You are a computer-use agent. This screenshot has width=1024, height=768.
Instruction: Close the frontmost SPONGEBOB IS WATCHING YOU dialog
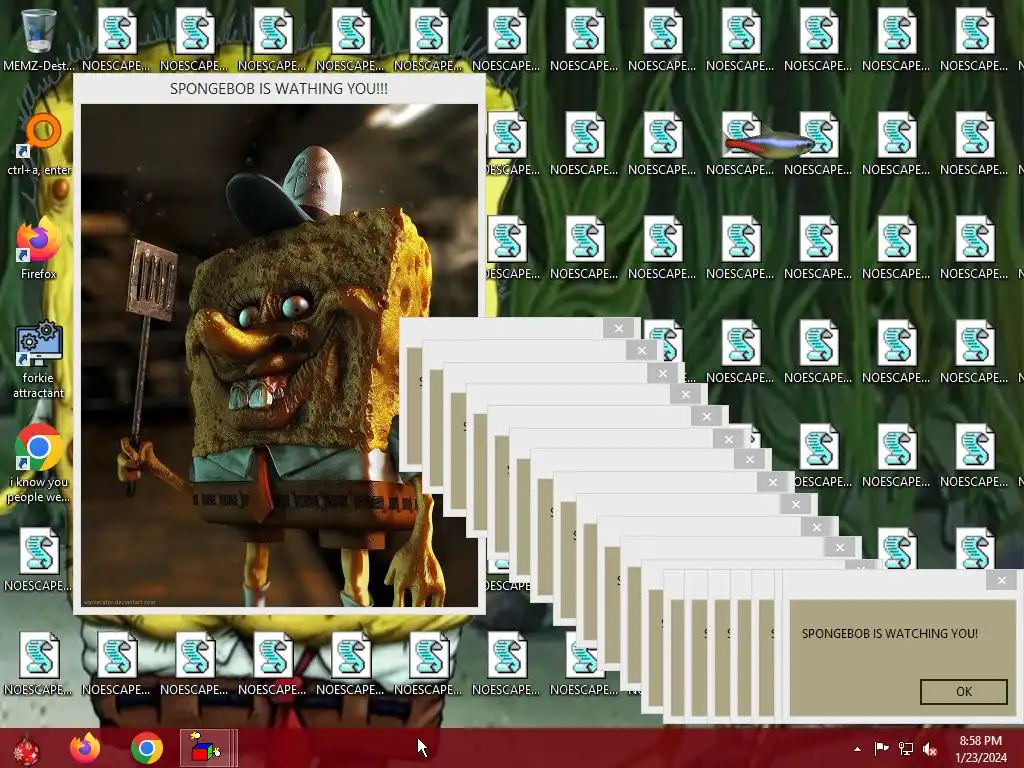pyautogui.click(x=1002, y=580)
